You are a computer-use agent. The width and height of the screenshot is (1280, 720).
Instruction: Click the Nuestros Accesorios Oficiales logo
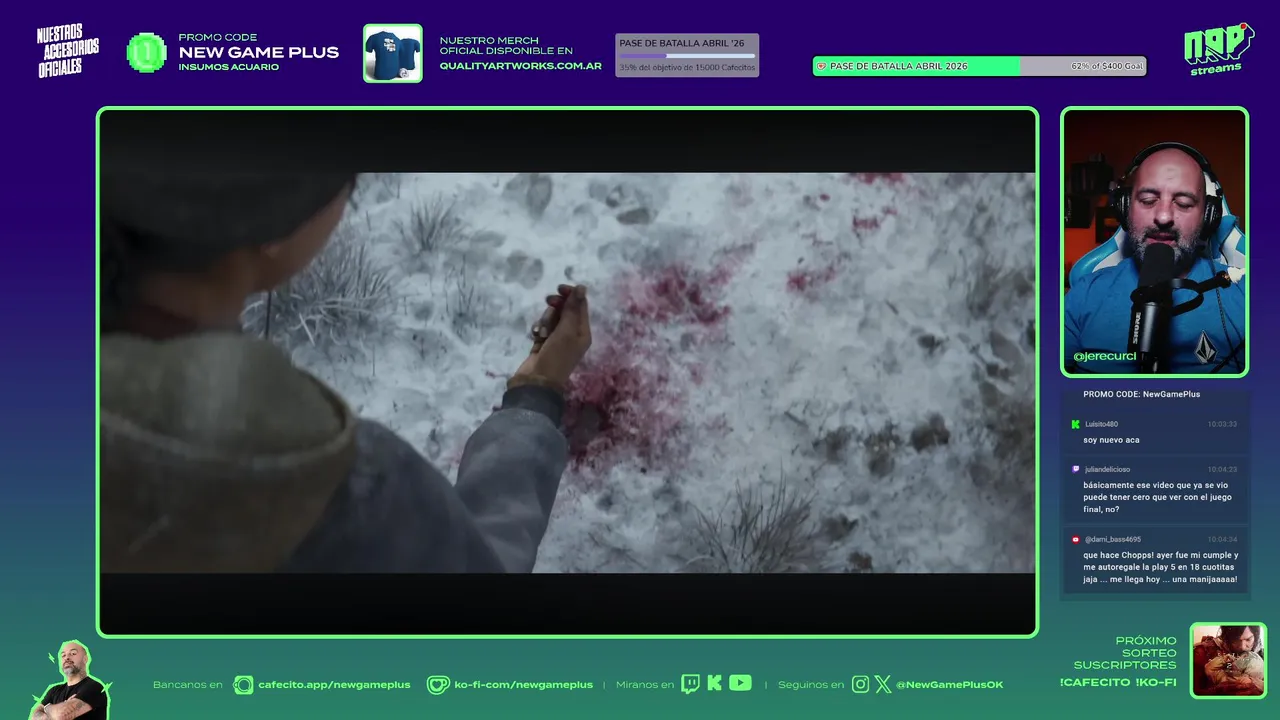(68, 51)
